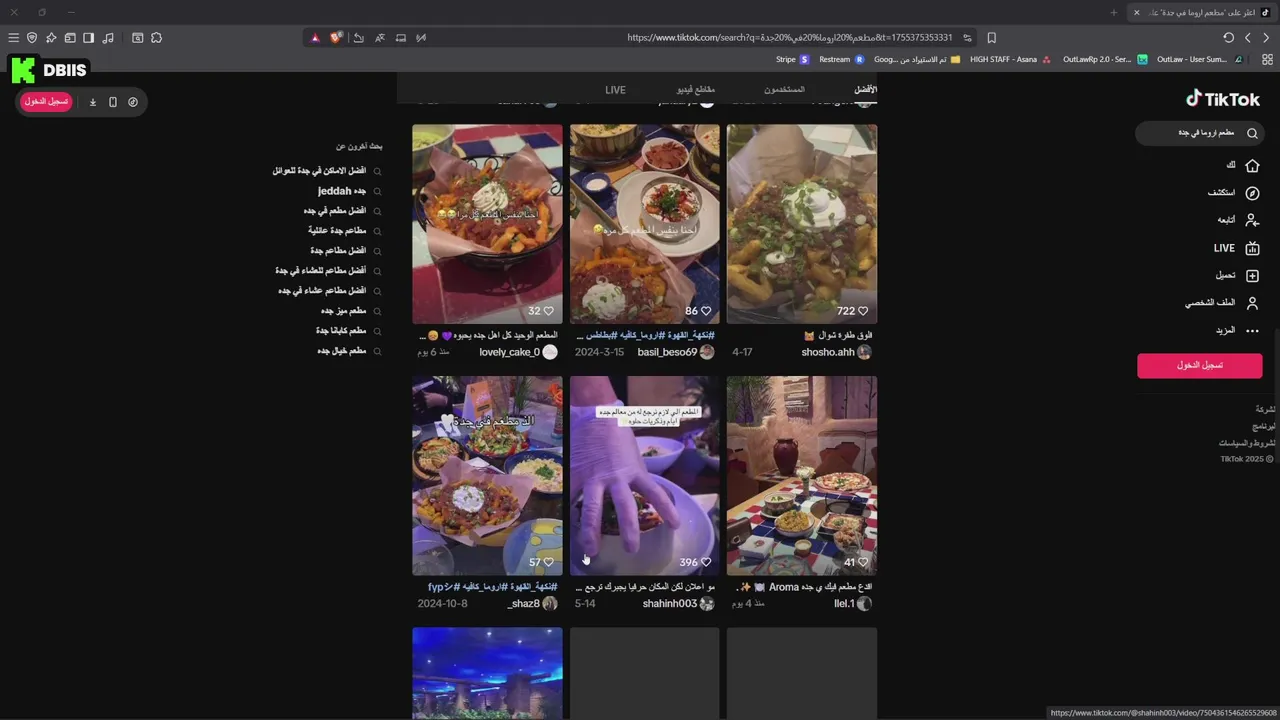Click the mobile phone icon near login
This screenshot has height=720, width=1280.
point(113,102)
